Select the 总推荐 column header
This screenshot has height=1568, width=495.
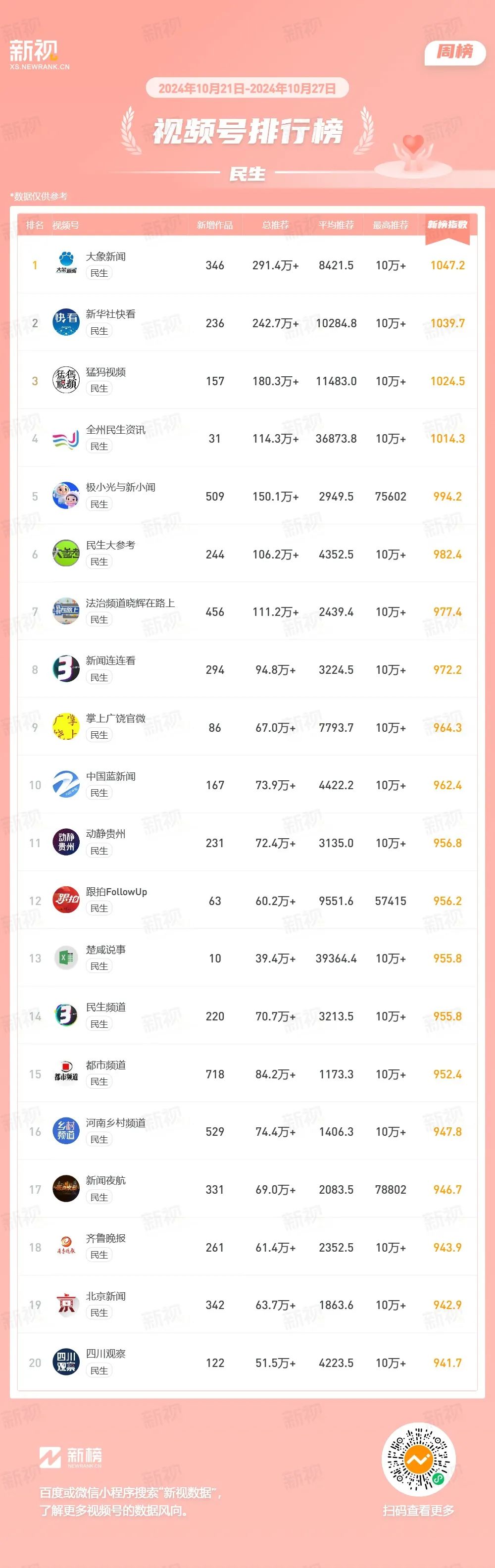pyautogui.click(x=275, y=225)
